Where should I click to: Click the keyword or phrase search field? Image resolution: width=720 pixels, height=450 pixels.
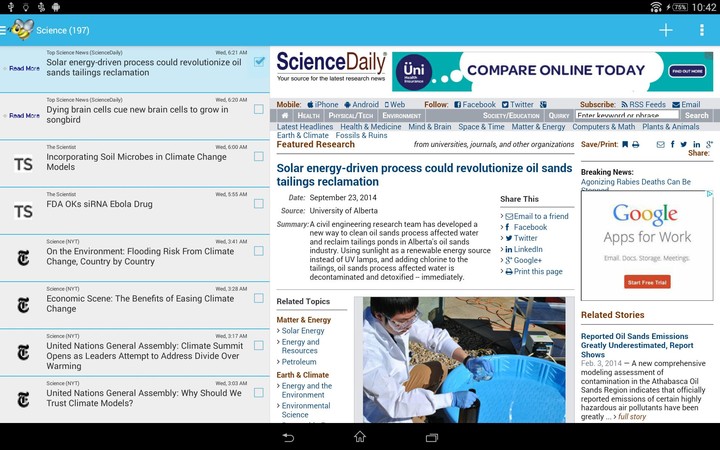[627, 115]
